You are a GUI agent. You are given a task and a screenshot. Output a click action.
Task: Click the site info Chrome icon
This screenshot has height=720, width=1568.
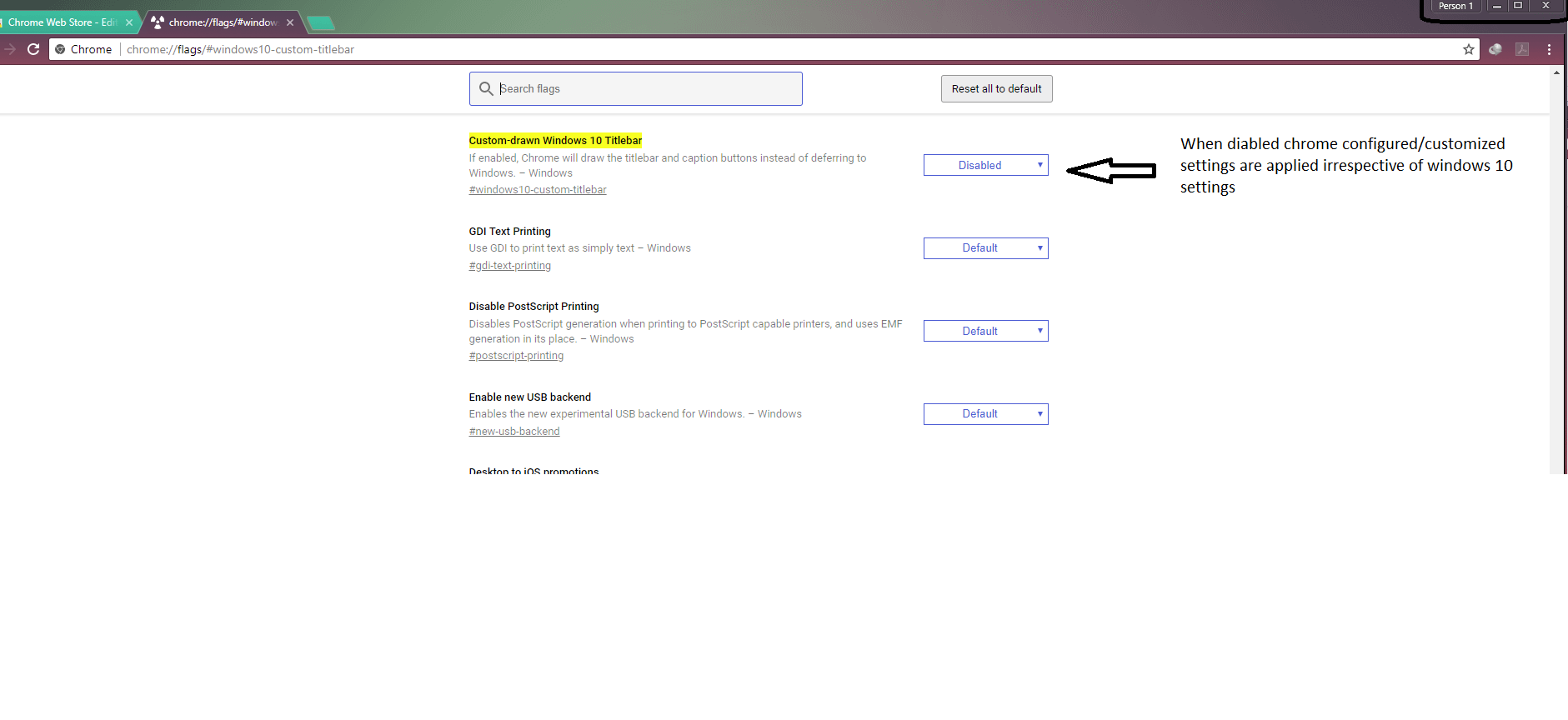click(x=60, y=49)
